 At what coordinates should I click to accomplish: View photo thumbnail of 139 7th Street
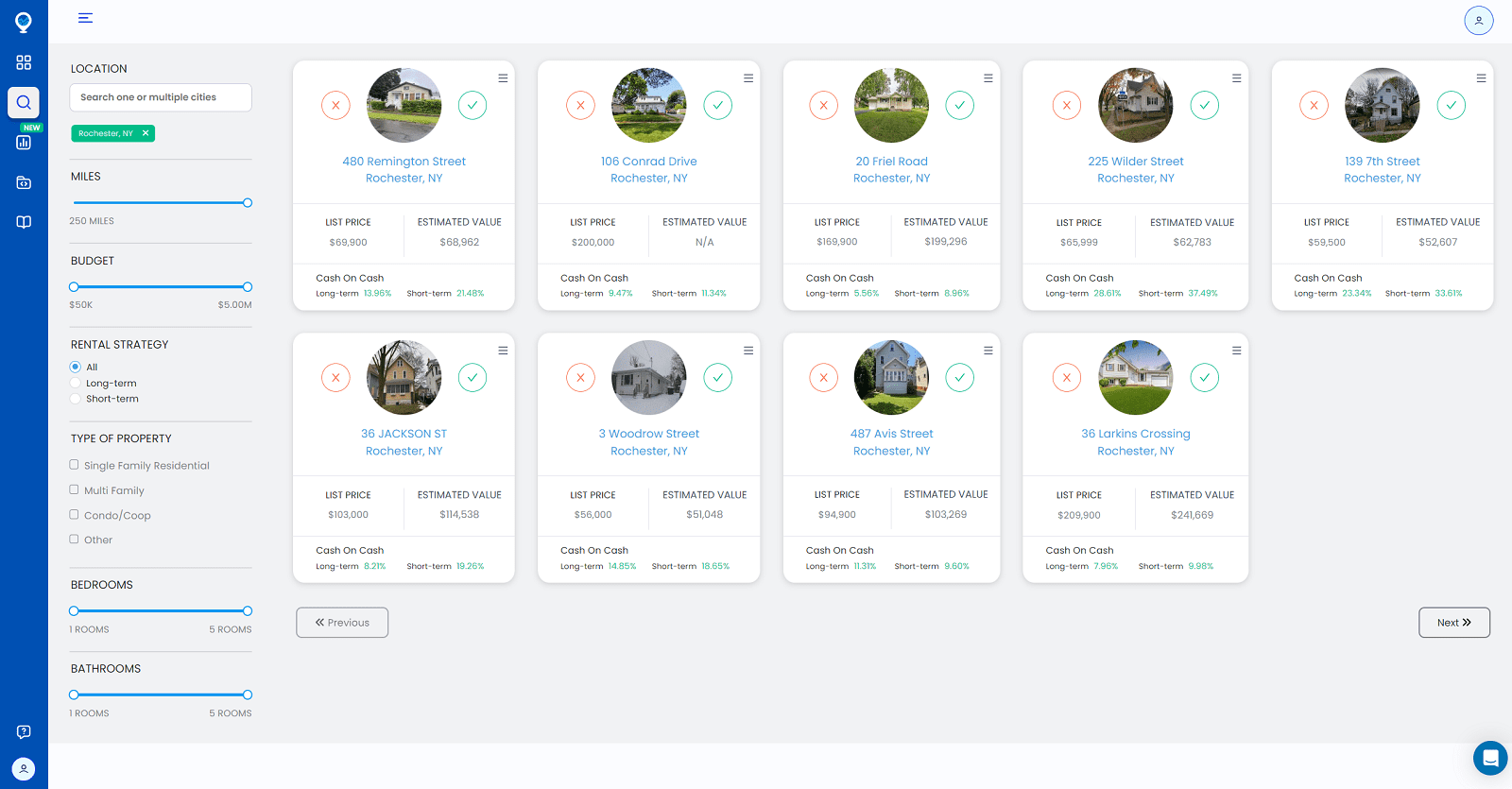tap(1383, 105)
